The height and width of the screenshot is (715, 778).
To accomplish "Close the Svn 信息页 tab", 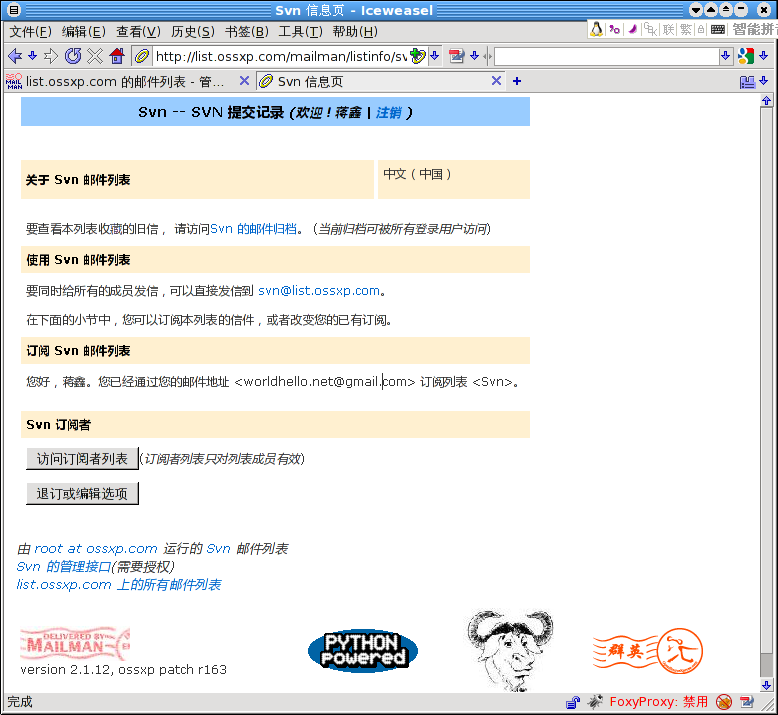I will click(496, 80).
